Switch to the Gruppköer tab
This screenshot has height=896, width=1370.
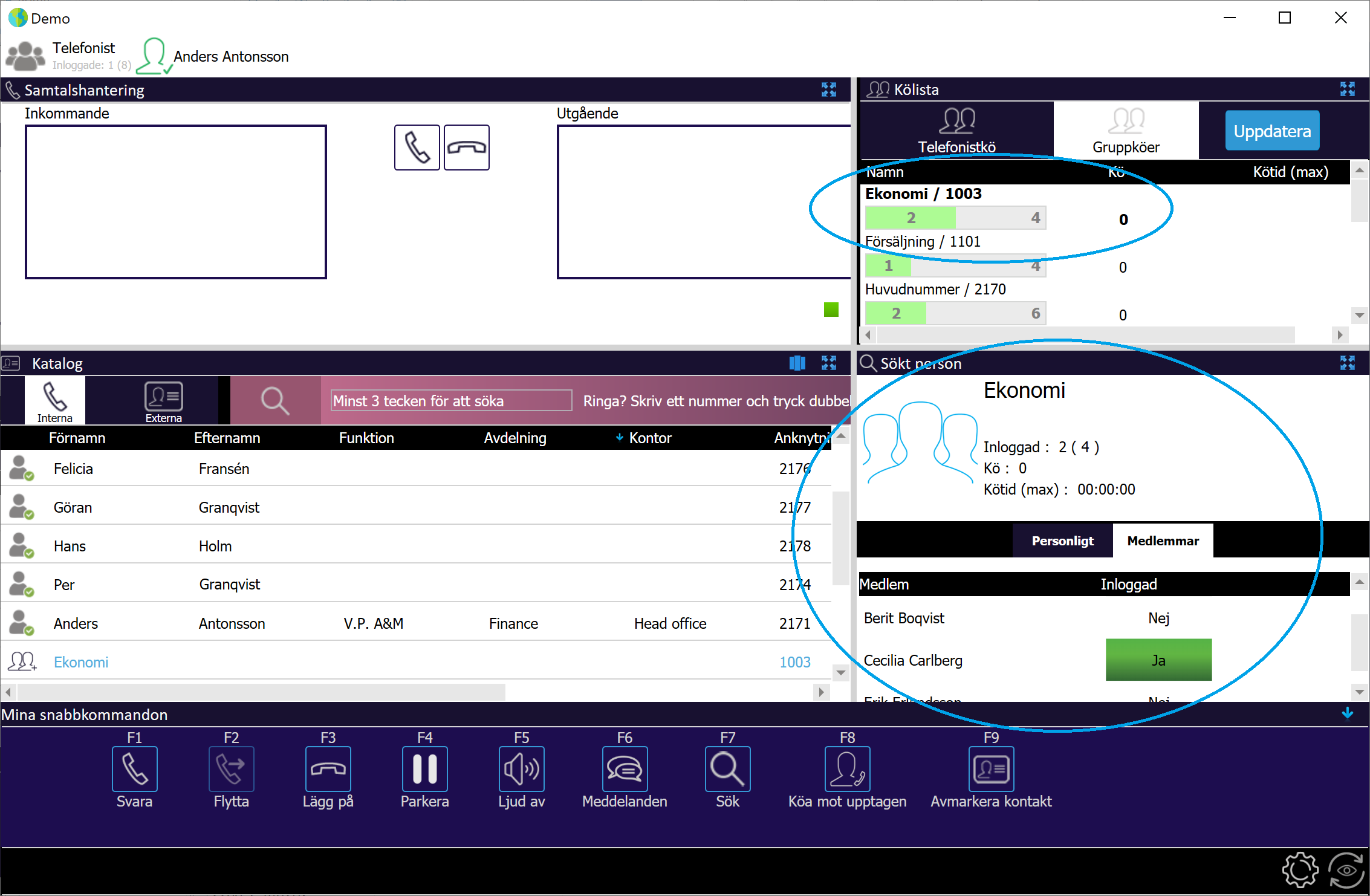[x=1126, y=130]
